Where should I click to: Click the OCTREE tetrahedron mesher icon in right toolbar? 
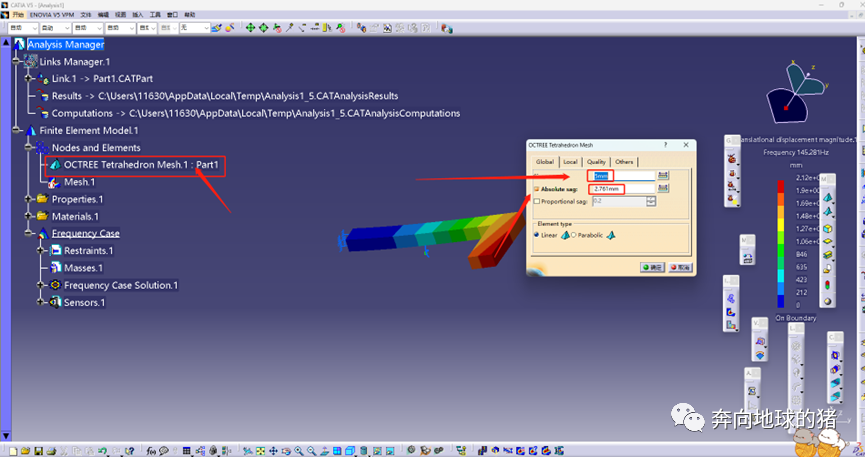click(827, 198)
